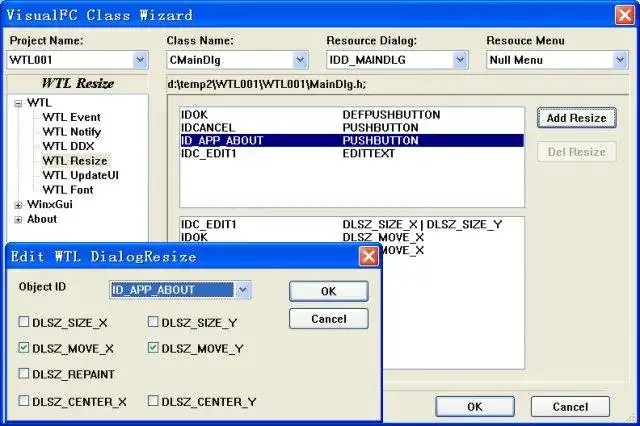The height and width of the screenshot is (426, 640).
Task: Open the Class Name combo box
Action: point(300,60)
